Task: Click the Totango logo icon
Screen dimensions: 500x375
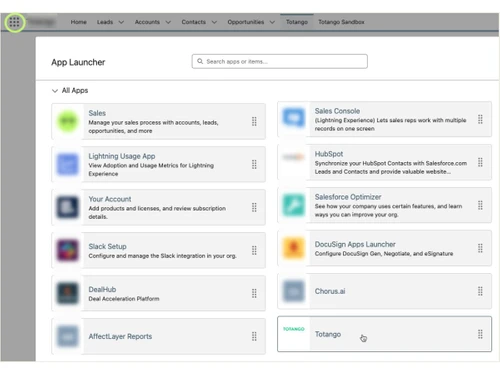Action: coord(294,329)
